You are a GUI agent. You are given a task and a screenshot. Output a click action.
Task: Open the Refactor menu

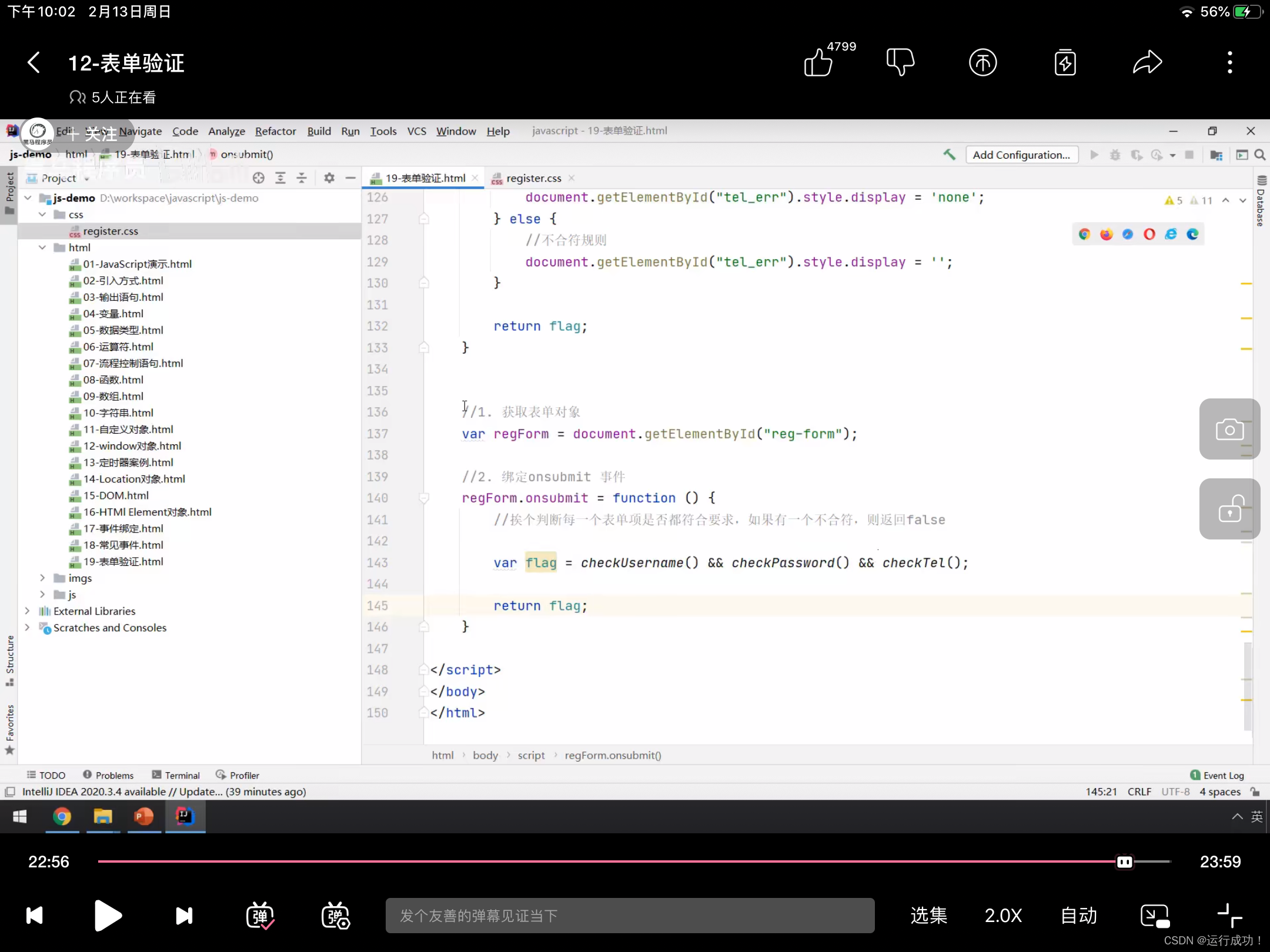[x=275, y=131]
